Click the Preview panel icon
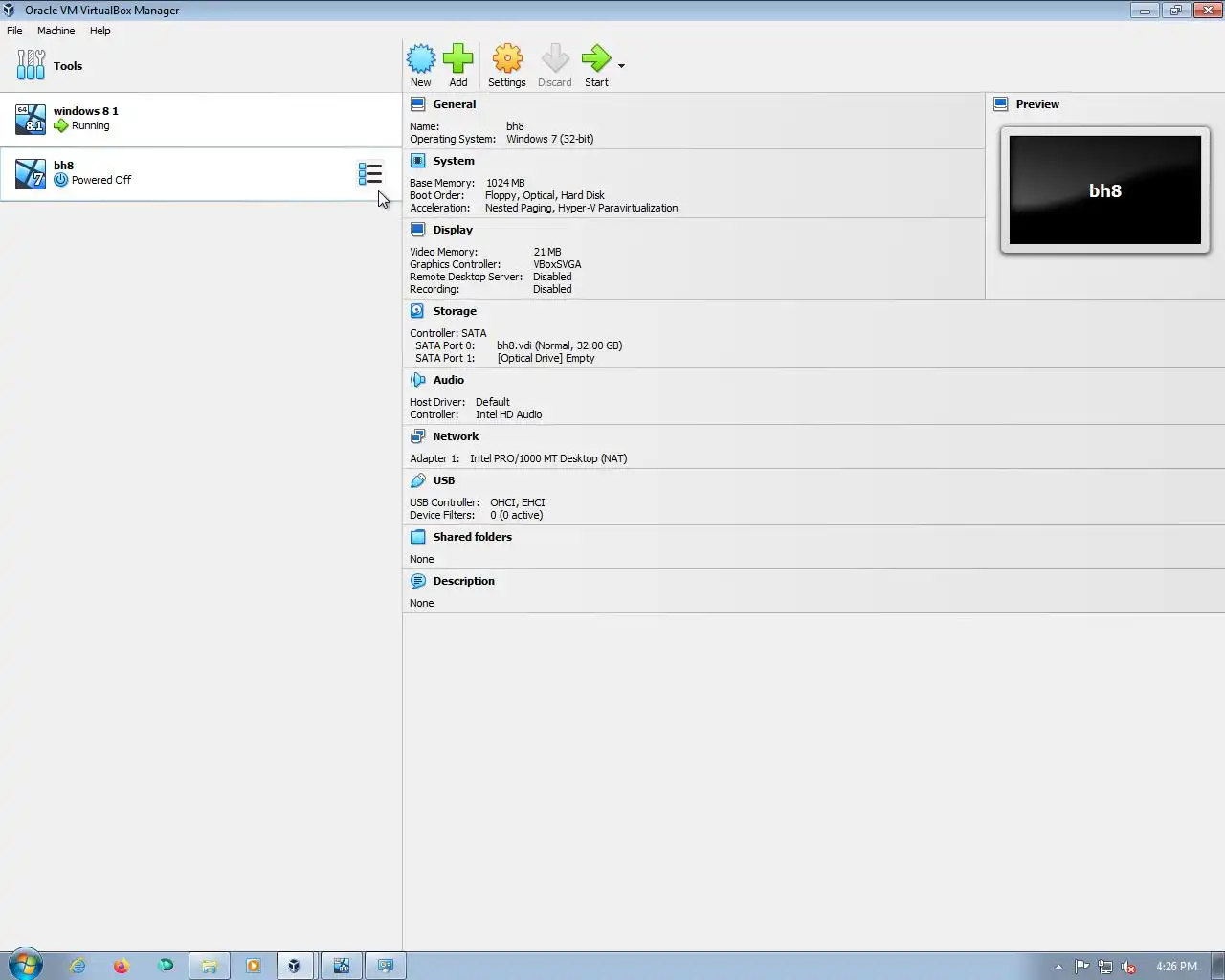 tap(1001, 104)
